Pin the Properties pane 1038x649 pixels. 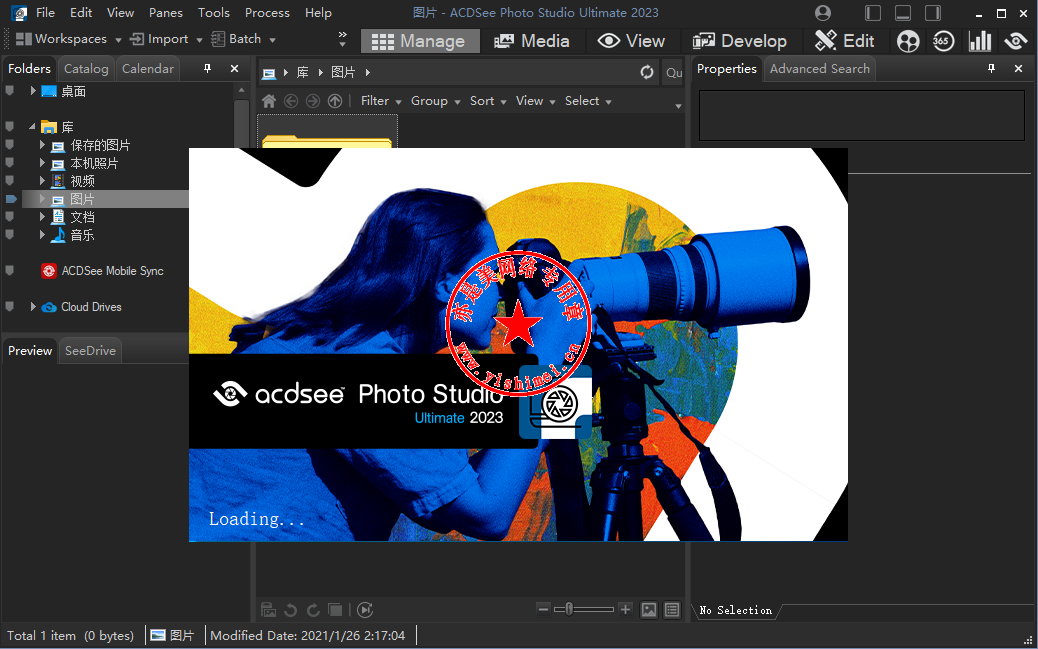(991, 68)
